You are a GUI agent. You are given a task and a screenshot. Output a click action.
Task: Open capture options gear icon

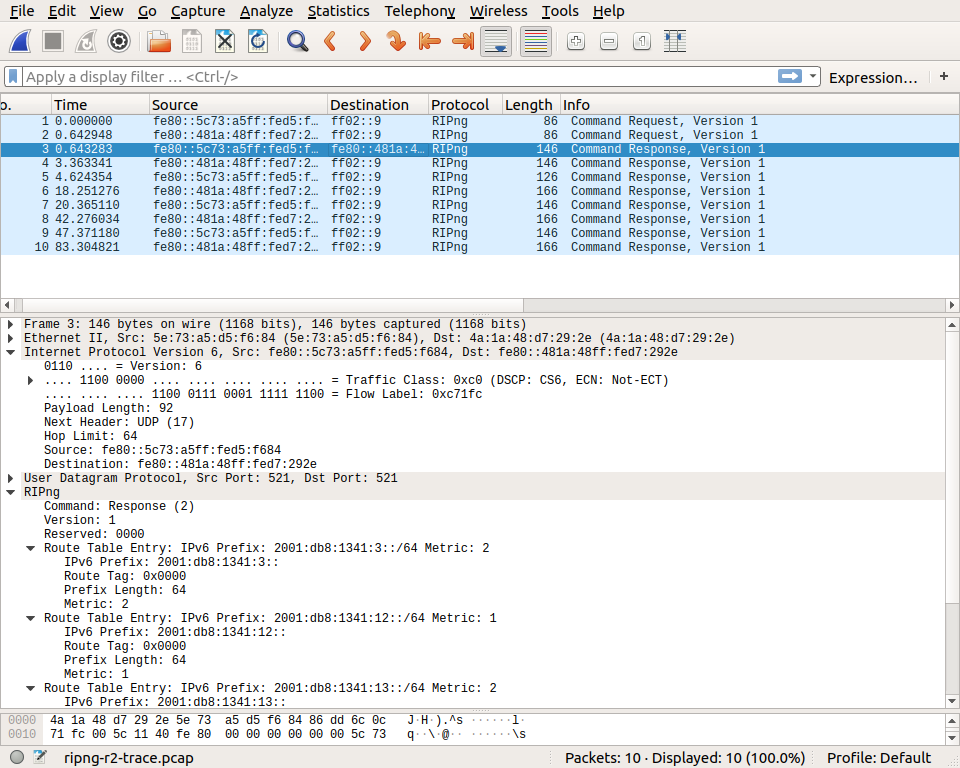(x=119, y=42)
